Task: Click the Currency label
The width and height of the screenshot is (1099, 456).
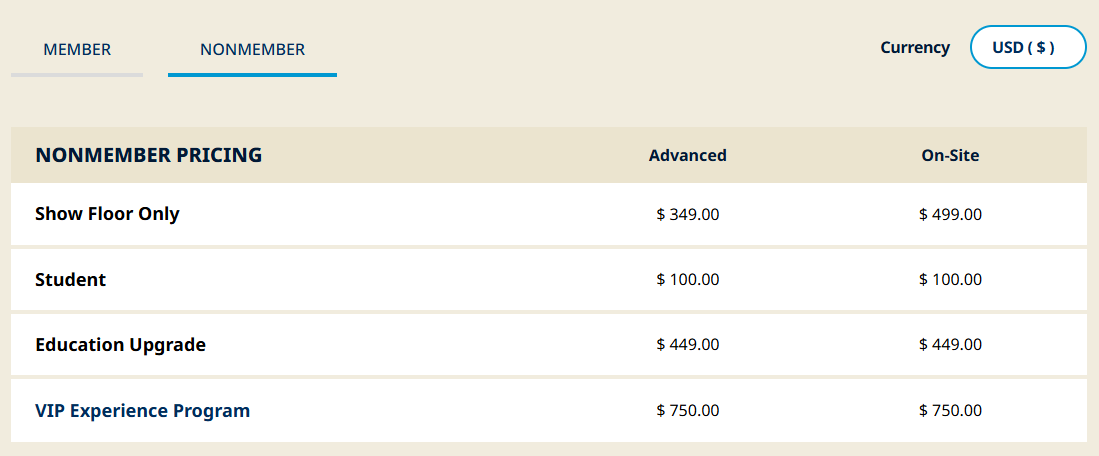Action: pos(915,47)
